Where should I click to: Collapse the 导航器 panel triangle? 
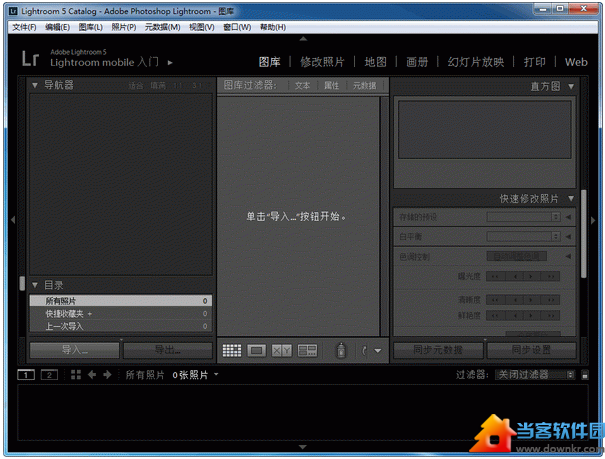(35, 85)
